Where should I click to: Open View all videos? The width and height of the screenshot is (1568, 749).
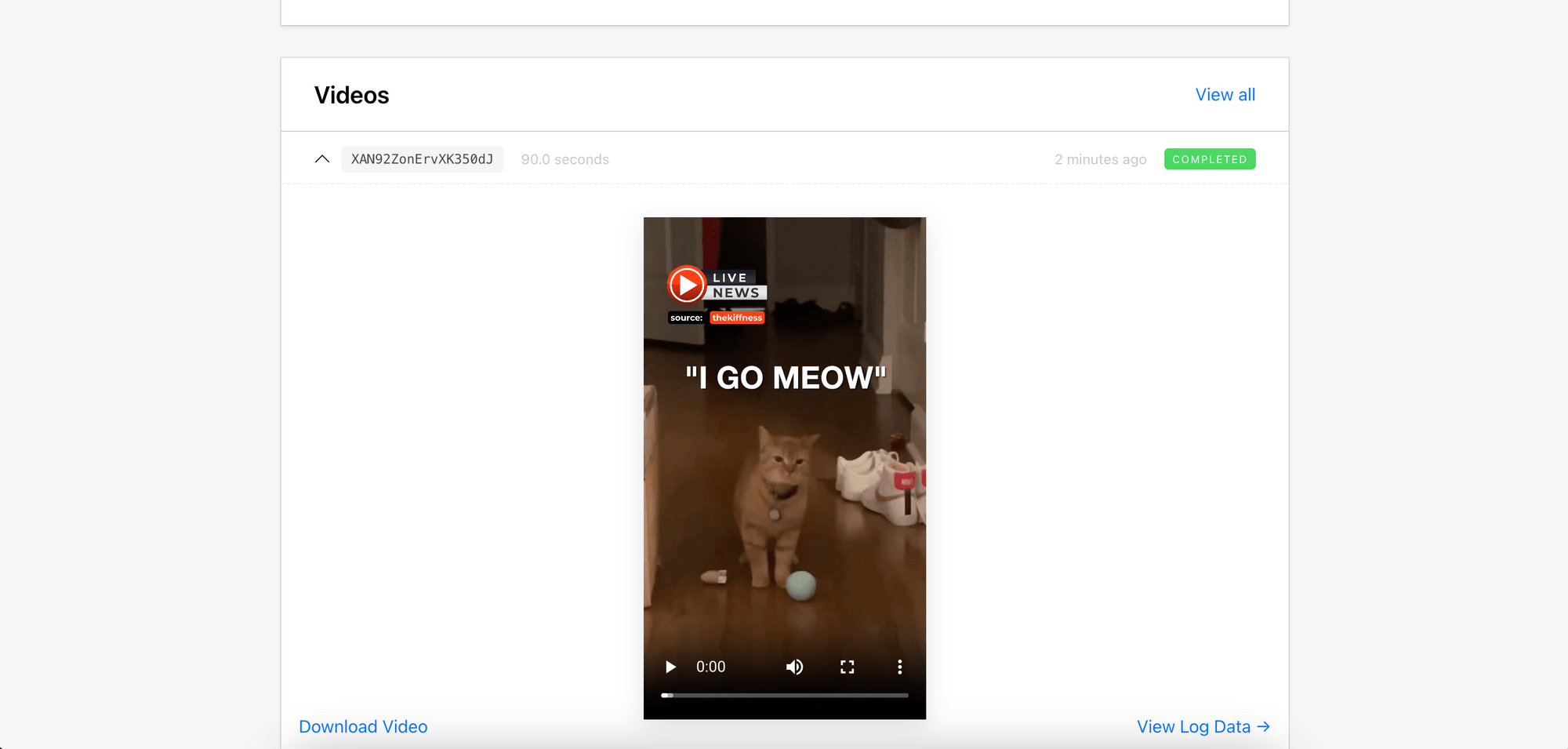(x=1225, y=94)
